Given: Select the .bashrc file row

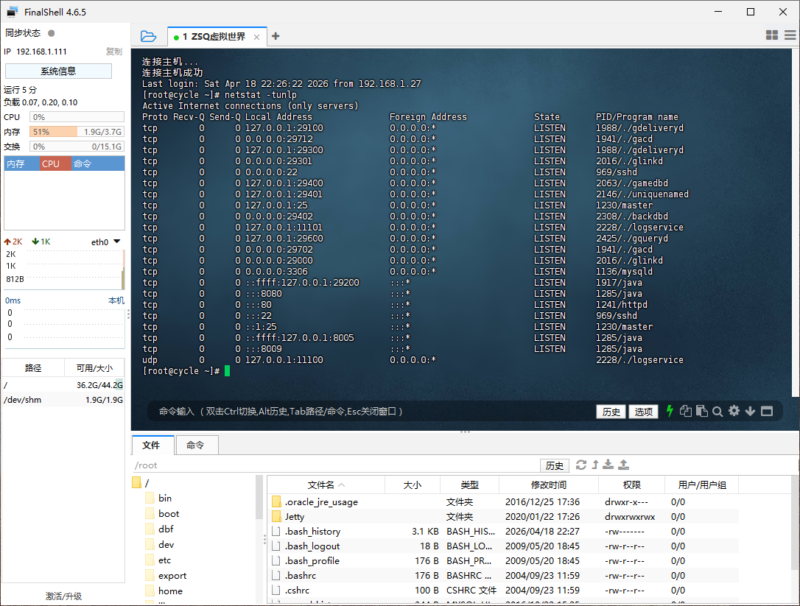Looking at the screenshot, I should (504, 575).
